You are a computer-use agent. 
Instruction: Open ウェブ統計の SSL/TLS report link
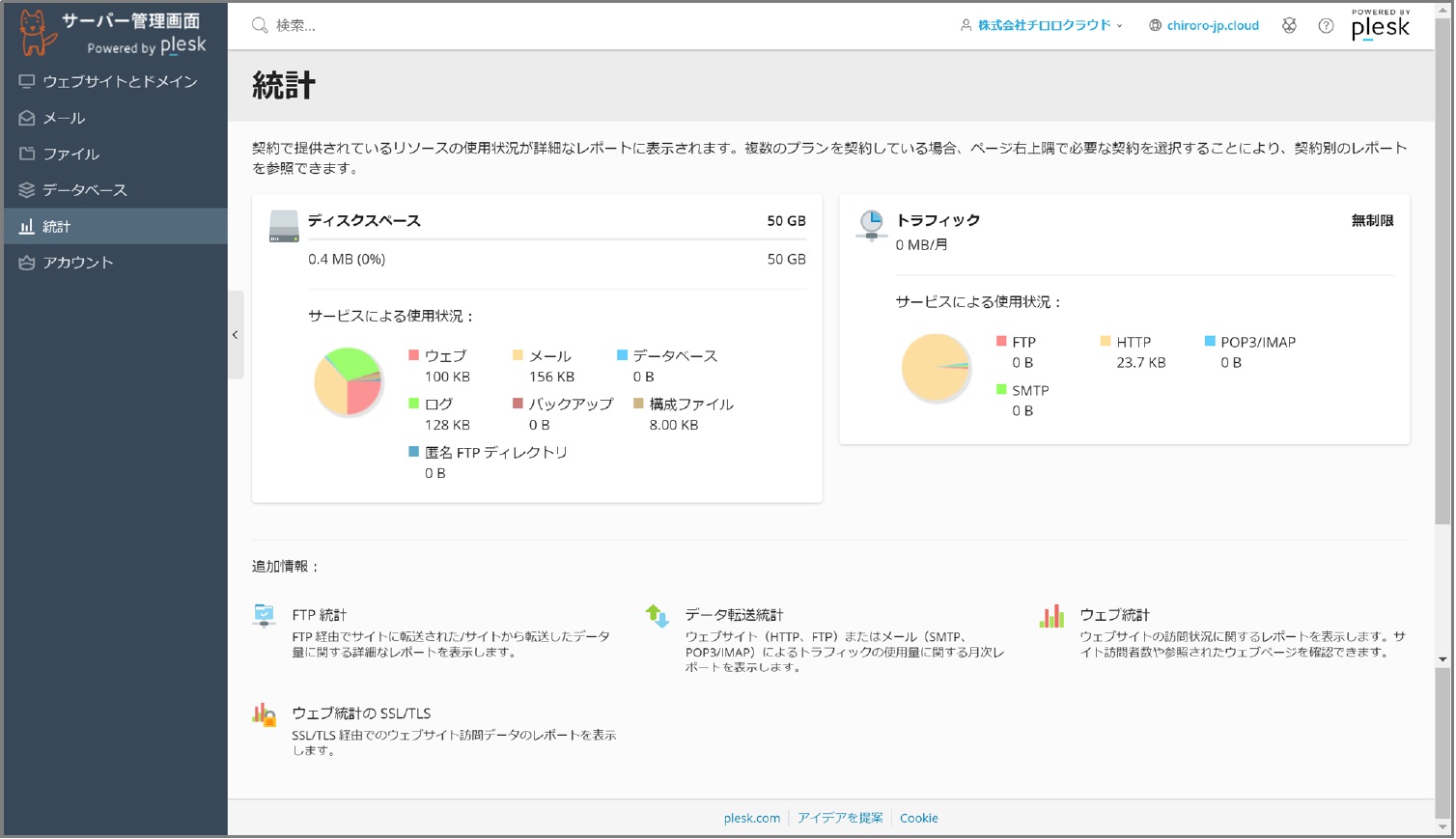coord(361,713)
